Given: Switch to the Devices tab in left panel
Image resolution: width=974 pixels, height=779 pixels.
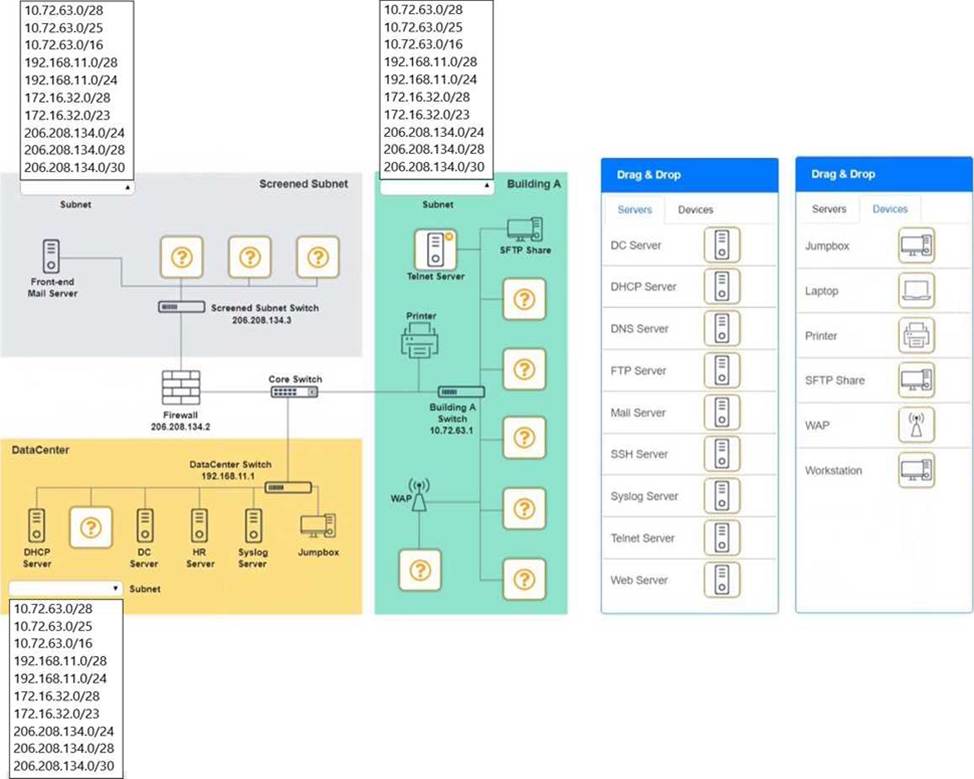Looking at the screenshot, I should (x=695, y=210).
